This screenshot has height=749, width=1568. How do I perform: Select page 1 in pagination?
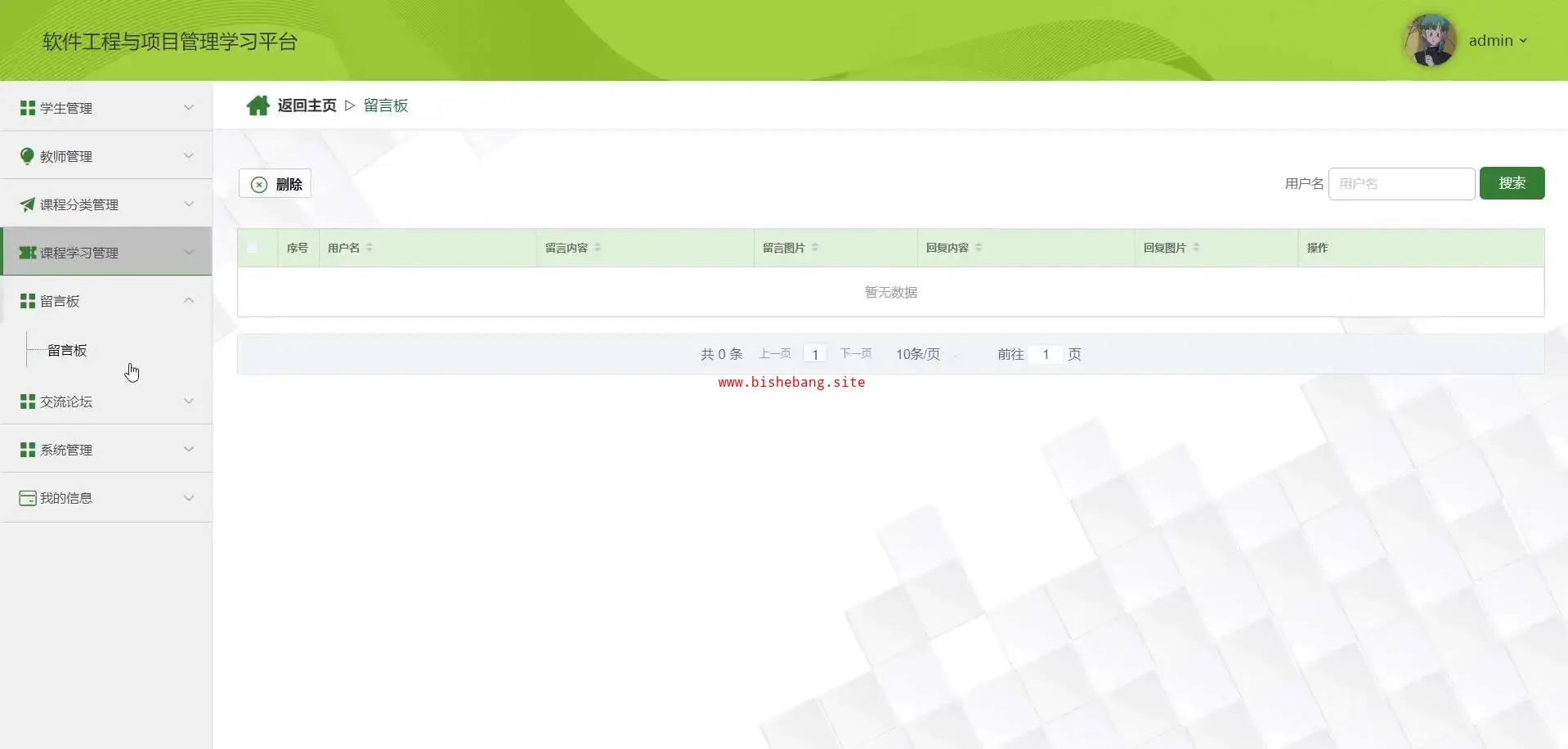pyautogui.click(x=815, y=354)
